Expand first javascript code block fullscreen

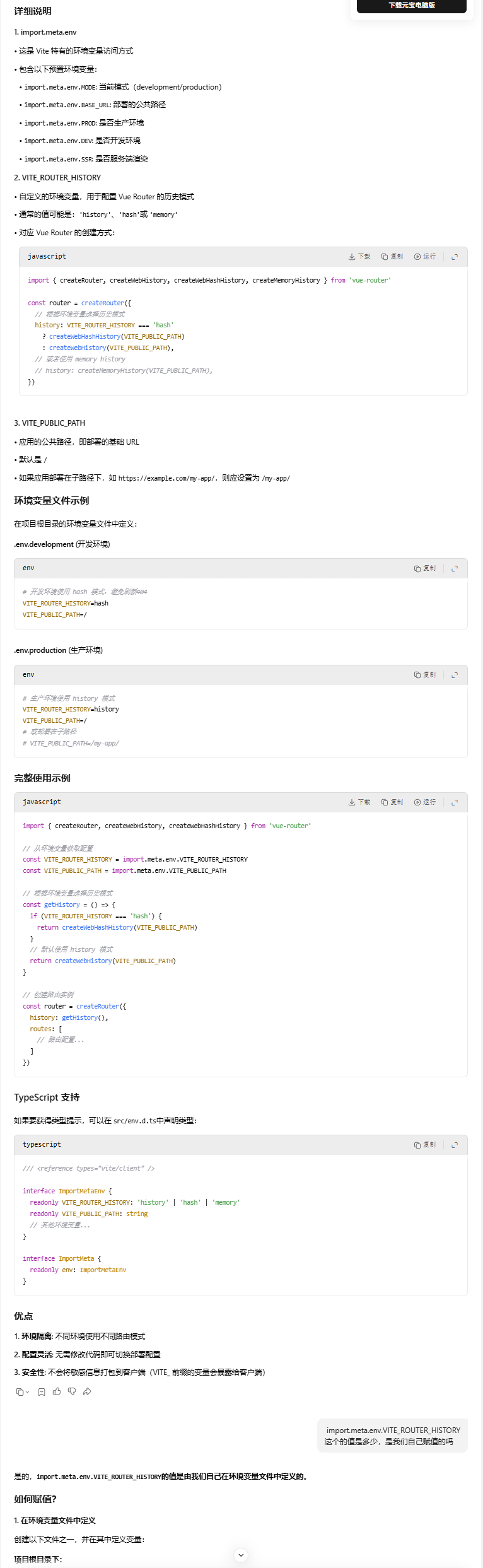[x=455, y=257]
